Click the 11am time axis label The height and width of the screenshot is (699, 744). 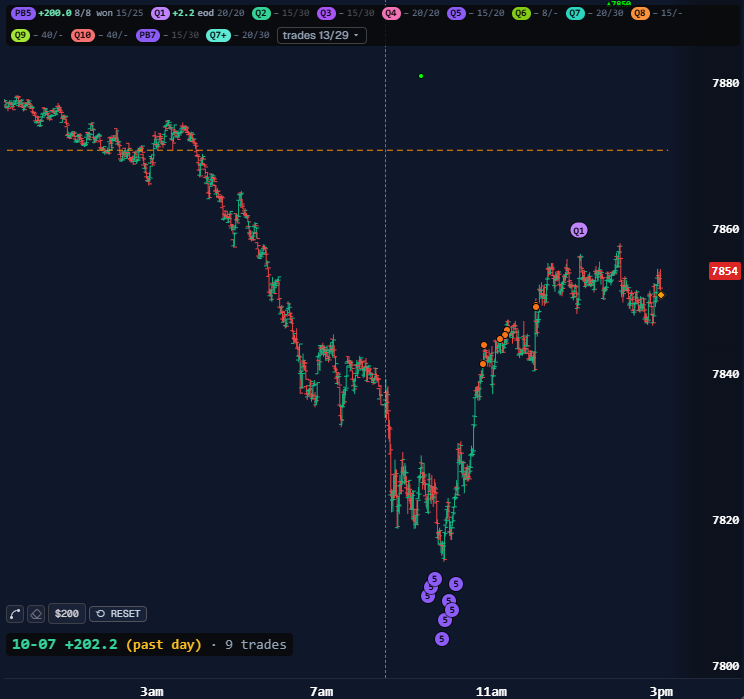pos(492,692)
